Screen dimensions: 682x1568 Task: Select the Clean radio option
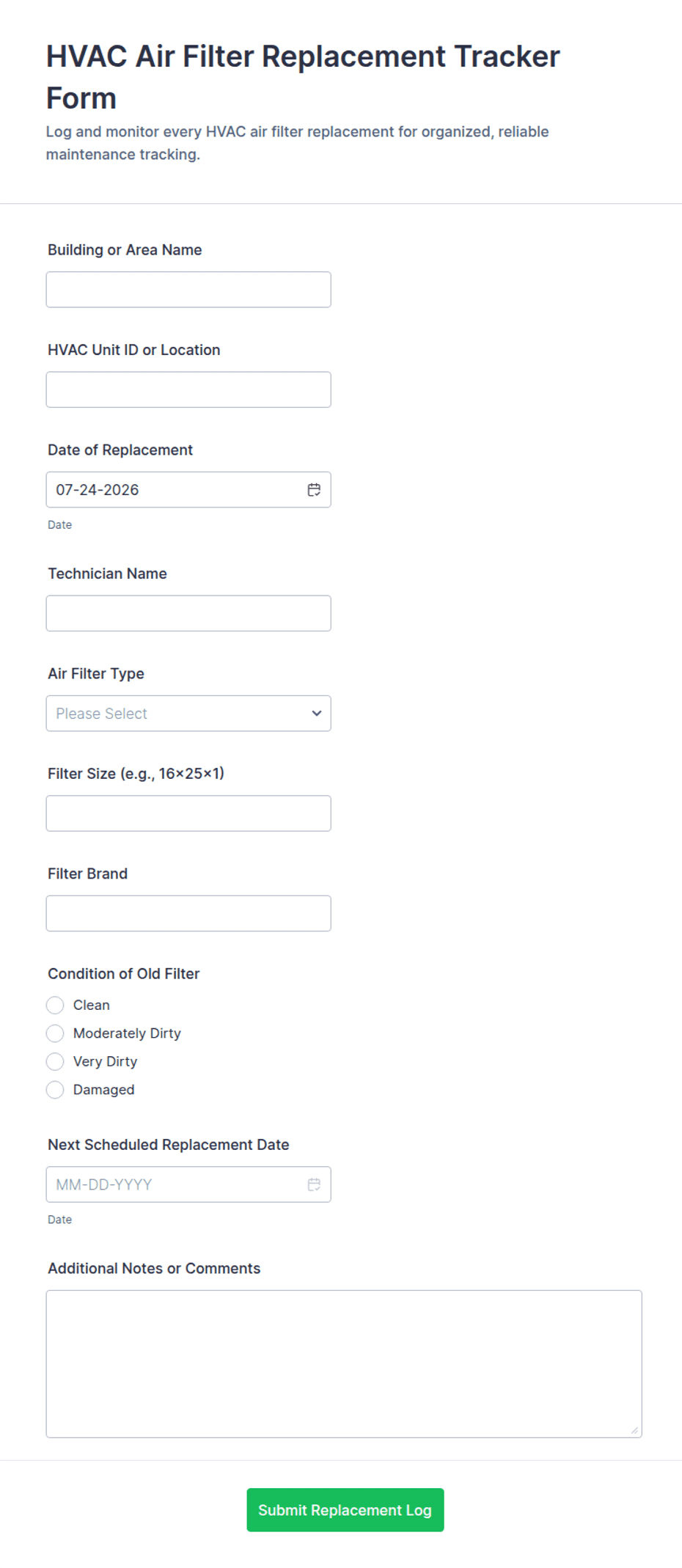[x=55, y=1005]
